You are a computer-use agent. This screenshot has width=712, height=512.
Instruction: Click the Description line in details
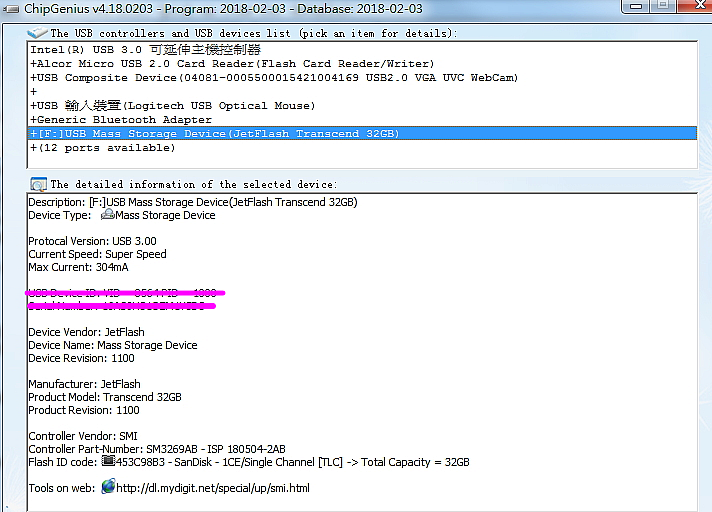coord(193,202)
